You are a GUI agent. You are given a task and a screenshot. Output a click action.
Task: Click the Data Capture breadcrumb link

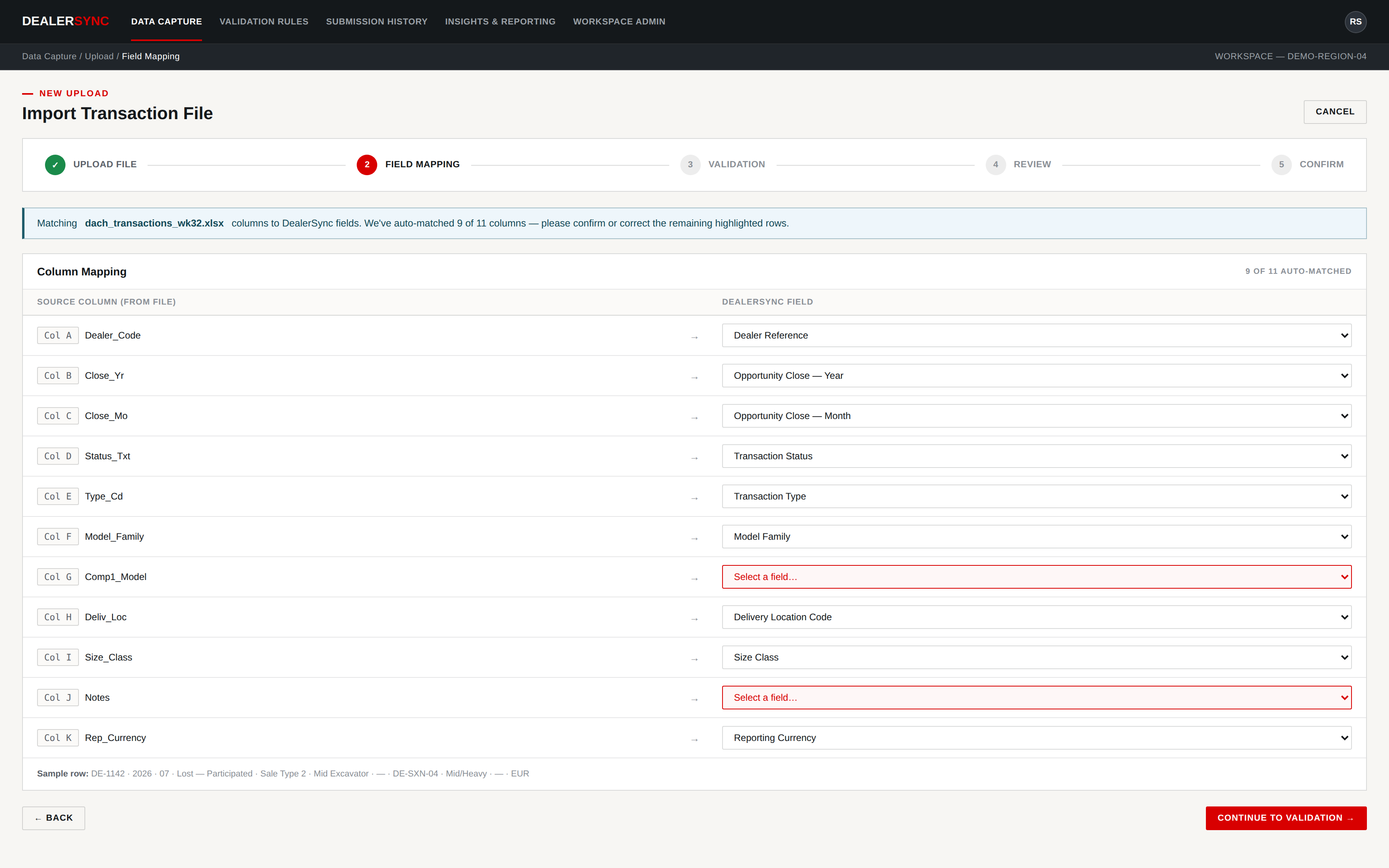(x=49, y=56)
